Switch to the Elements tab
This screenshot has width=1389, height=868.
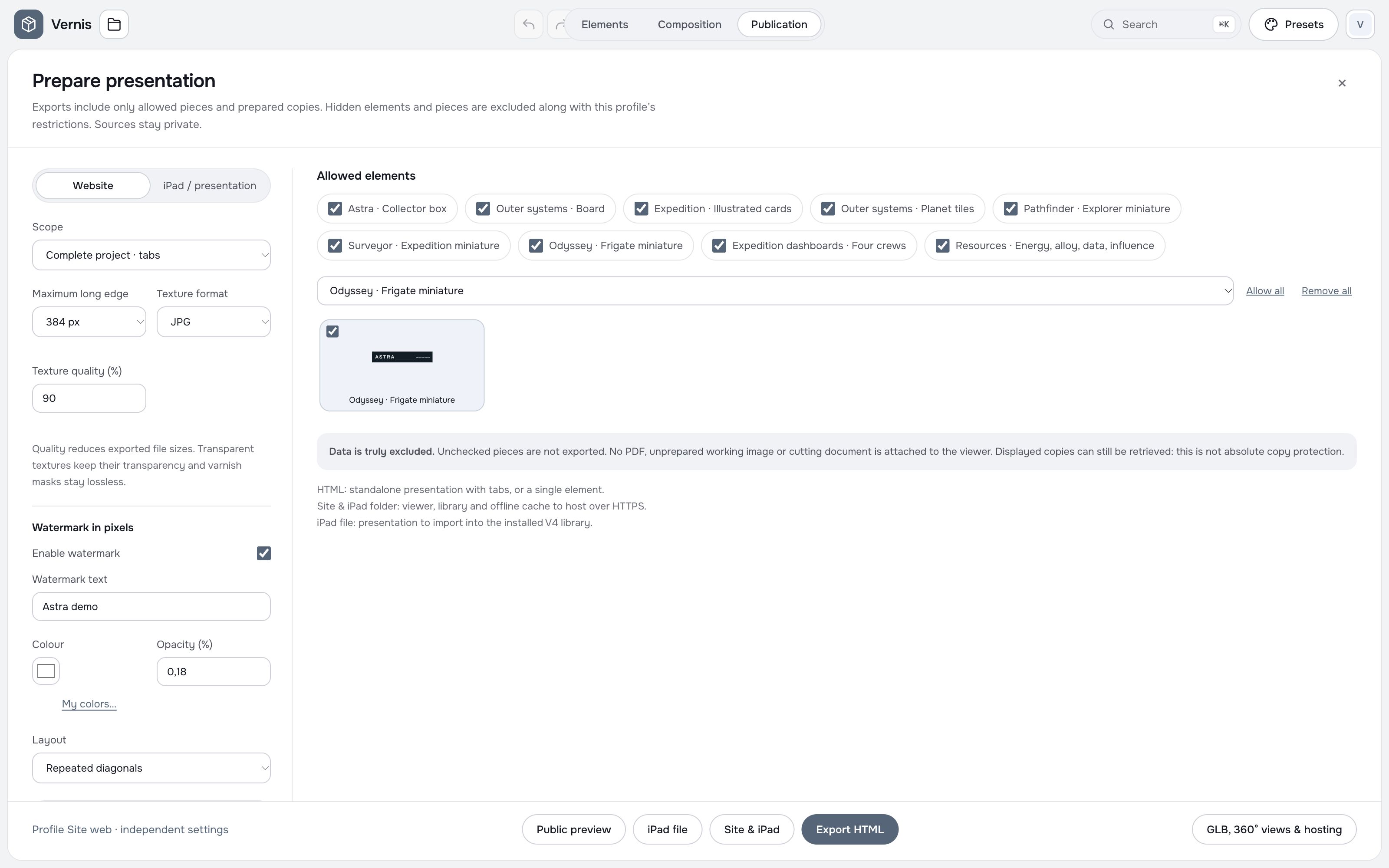click(604, 24)
